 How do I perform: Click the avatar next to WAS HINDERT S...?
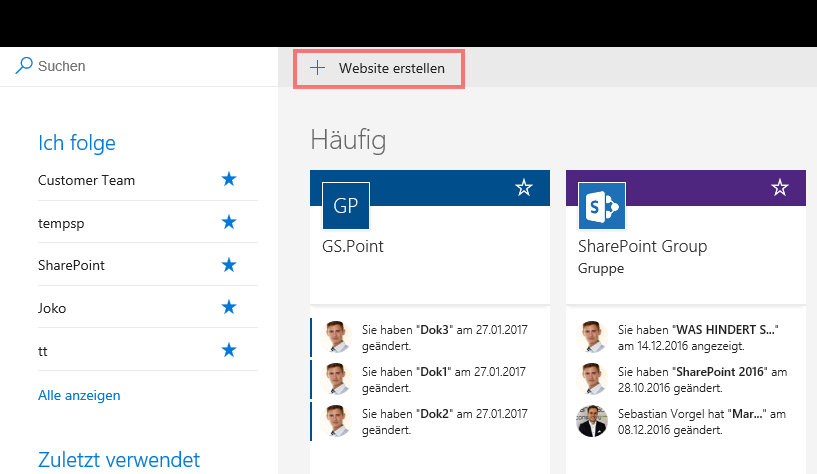[x=592, y=337]
